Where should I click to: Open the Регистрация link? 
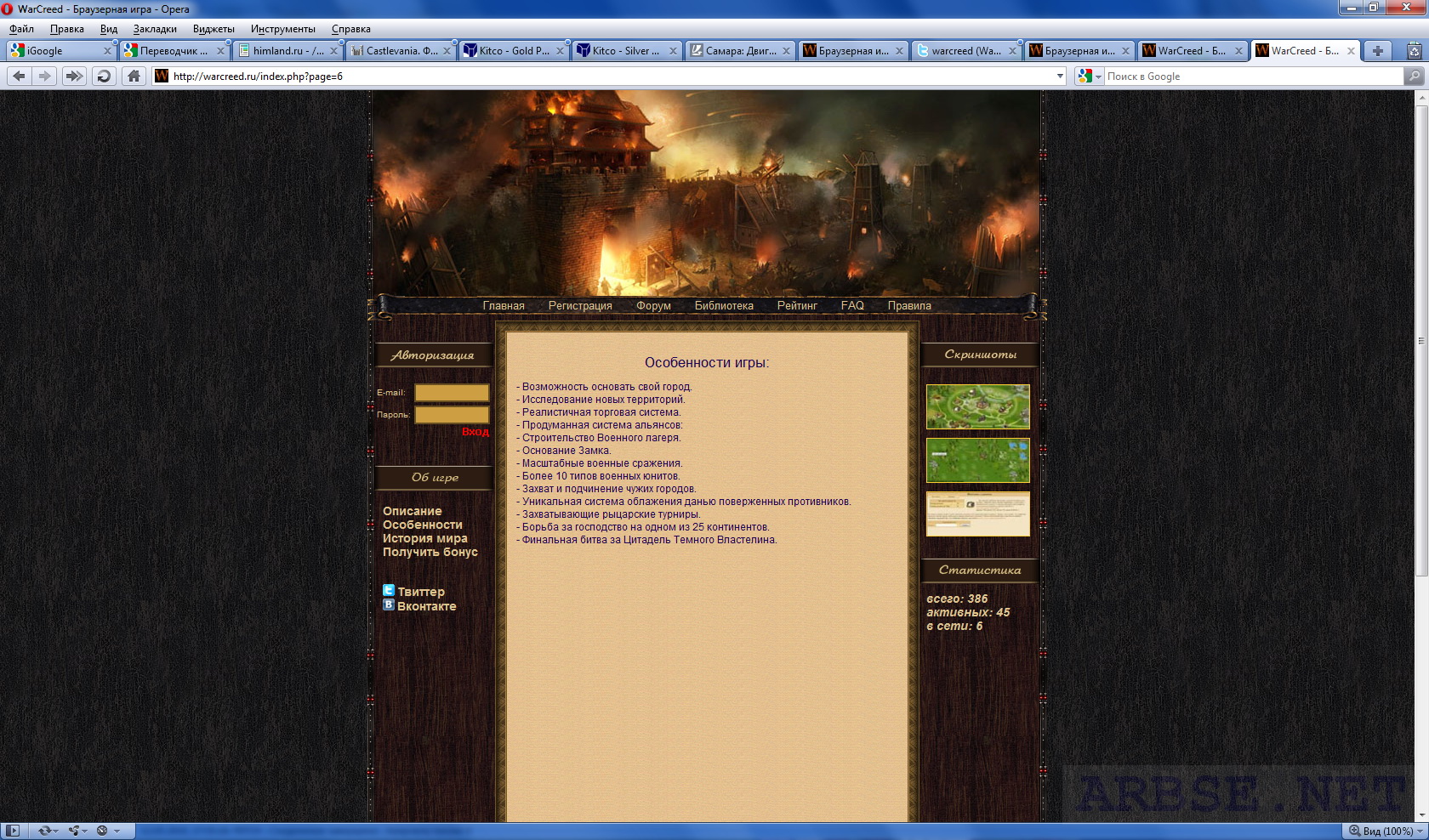pos(580,305)
